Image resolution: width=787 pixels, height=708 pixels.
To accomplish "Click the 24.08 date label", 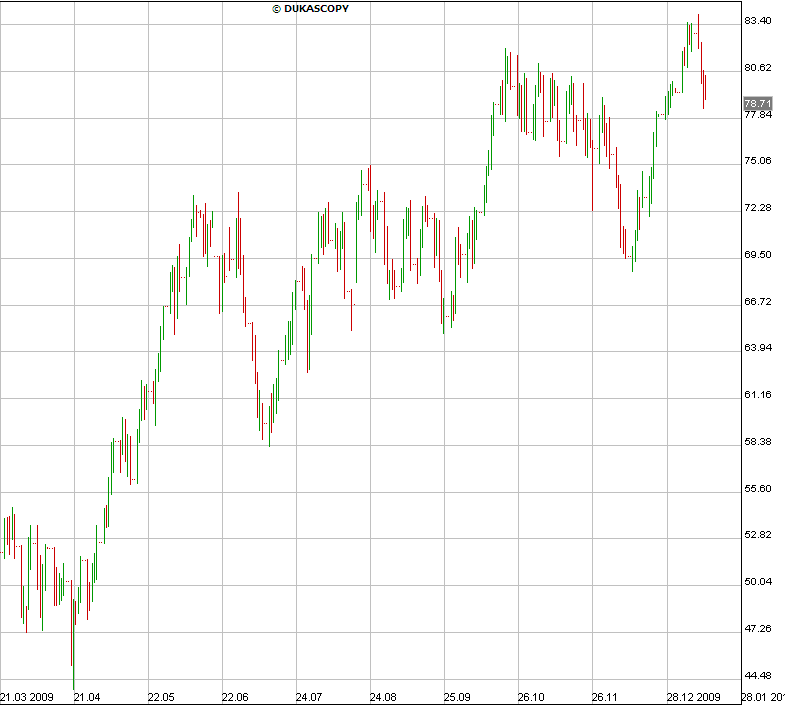I will [383, 697].
